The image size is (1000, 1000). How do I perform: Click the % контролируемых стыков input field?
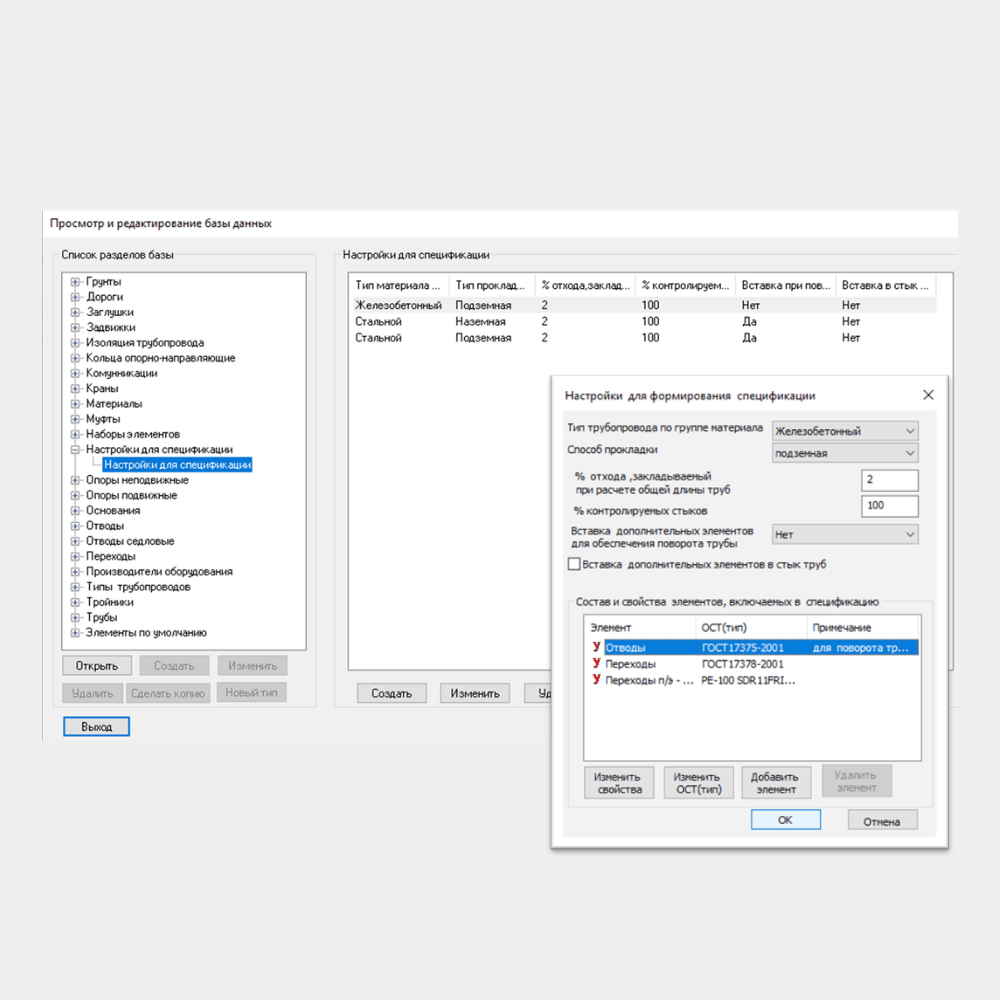[x=888, y=506]
